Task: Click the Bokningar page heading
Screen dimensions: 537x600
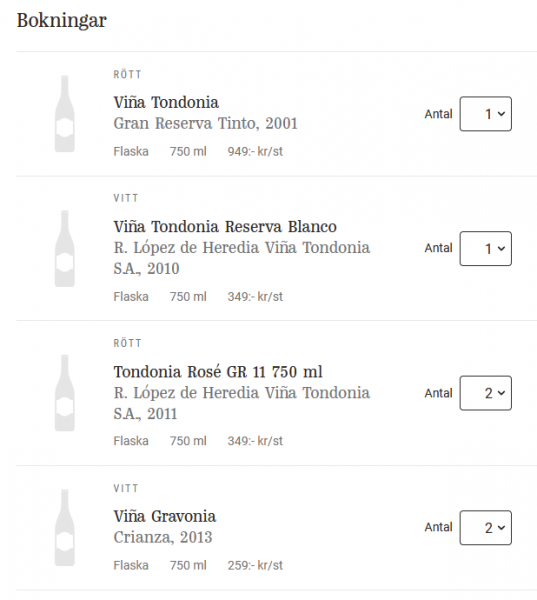Action: [62, 20]
